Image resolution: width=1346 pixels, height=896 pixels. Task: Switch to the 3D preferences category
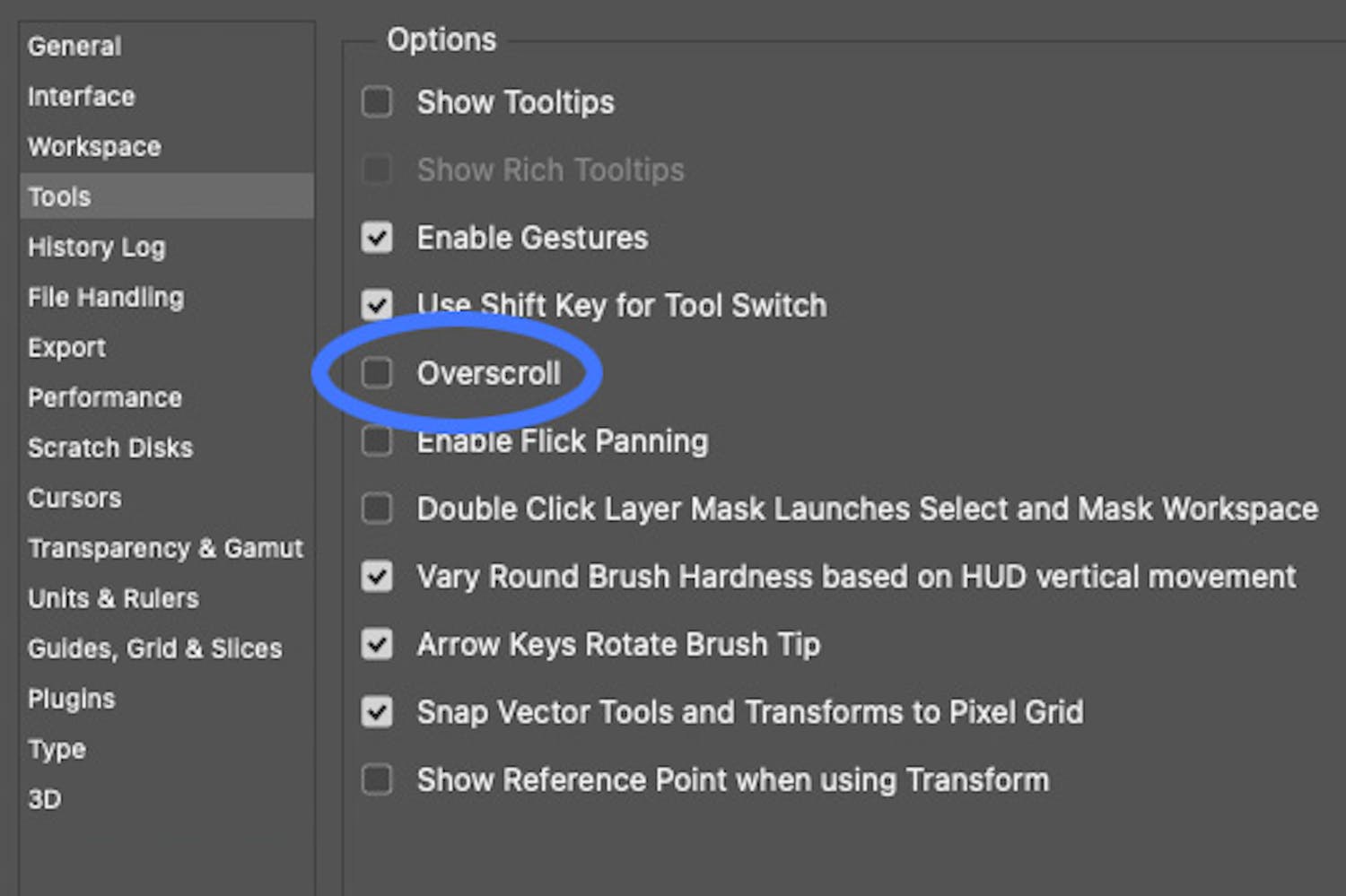(x=43, y=798)
